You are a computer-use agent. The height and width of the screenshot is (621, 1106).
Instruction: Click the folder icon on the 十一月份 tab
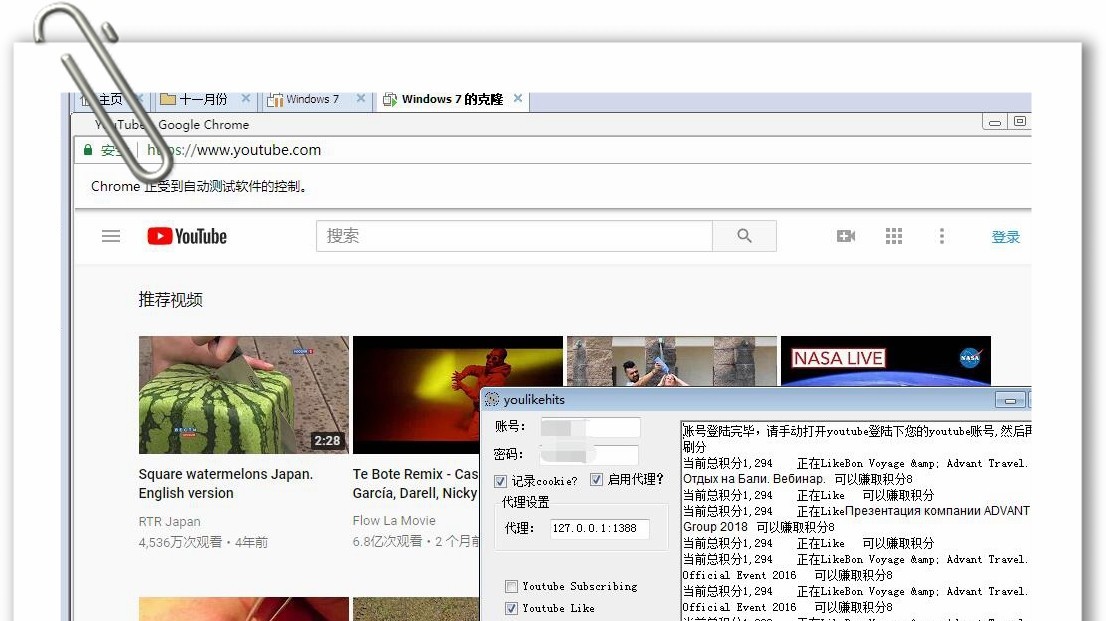click(x=167, y=99)
